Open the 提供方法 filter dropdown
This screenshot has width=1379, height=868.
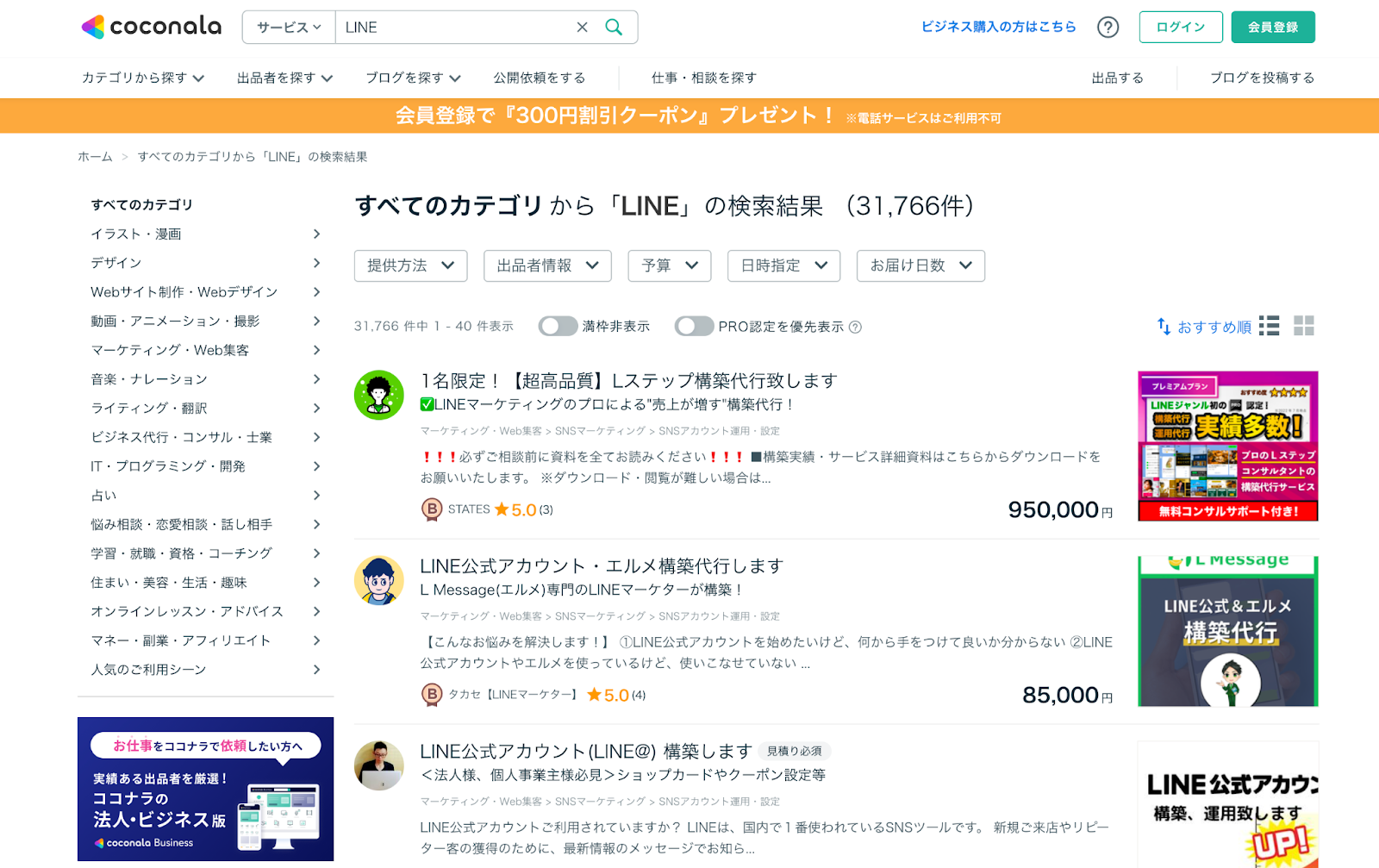410,265
